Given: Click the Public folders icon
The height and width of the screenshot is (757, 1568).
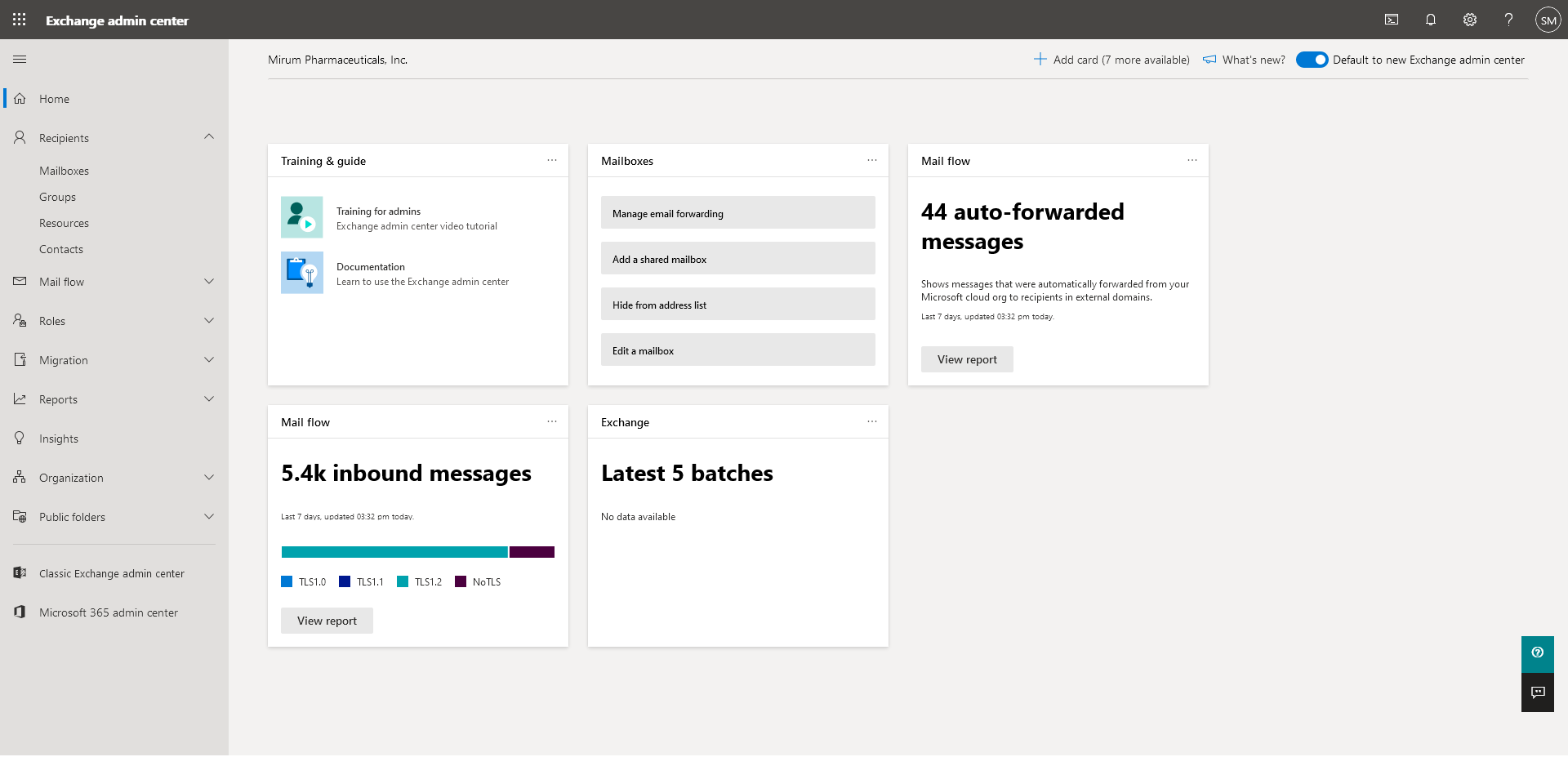Looking at the screenshot, I should click(x=20, y=517).
